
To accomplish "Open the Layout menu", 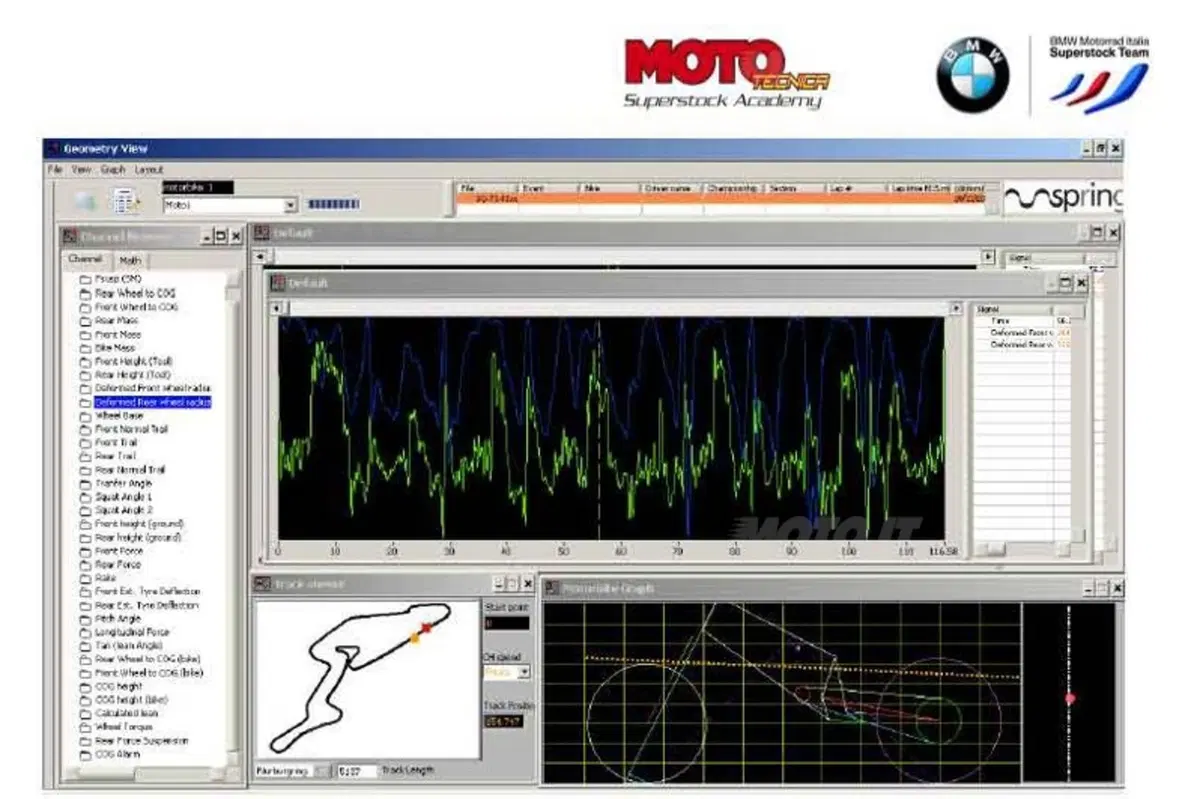I will [148, 170].
